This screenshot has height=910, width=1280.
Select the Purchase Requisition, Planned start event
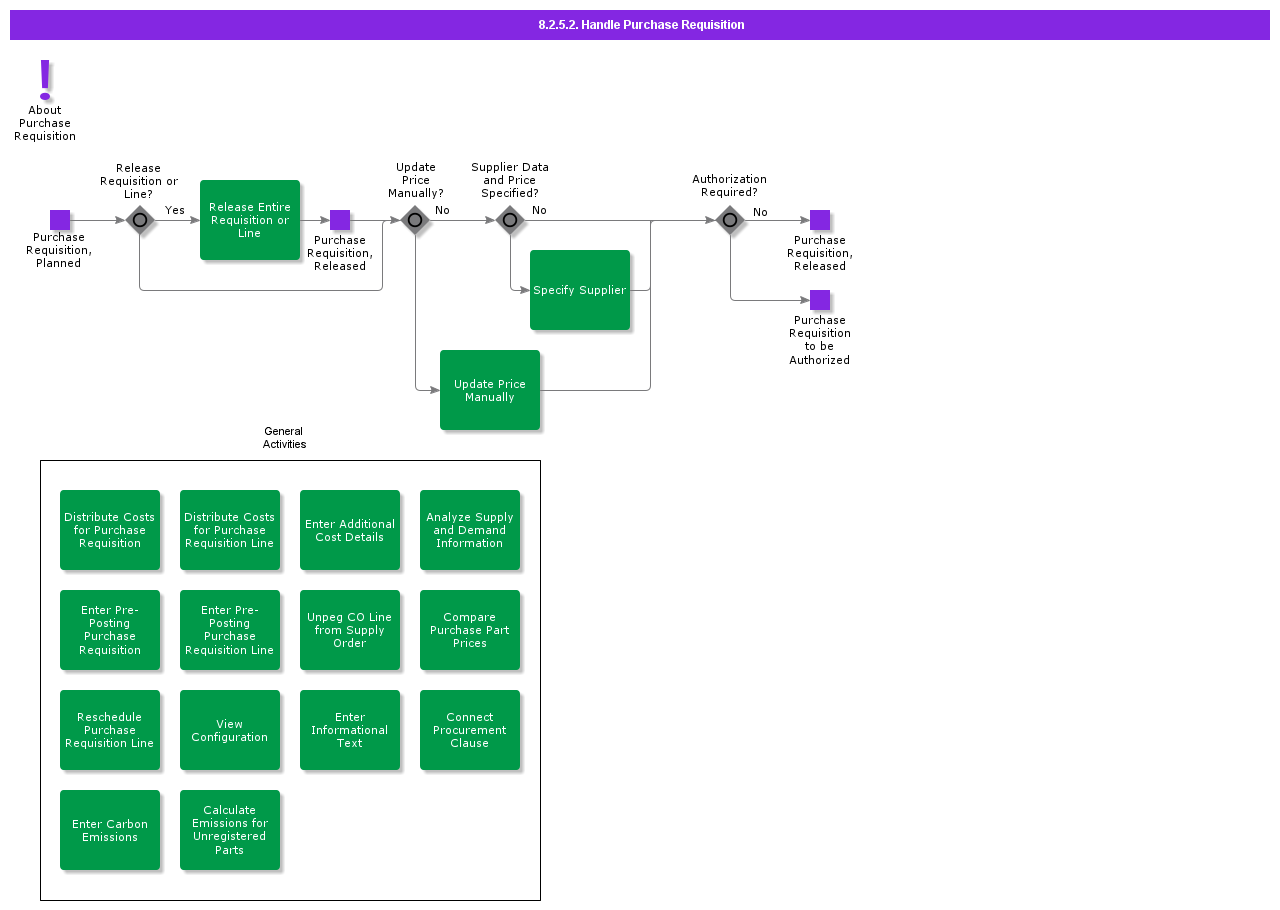60,220
